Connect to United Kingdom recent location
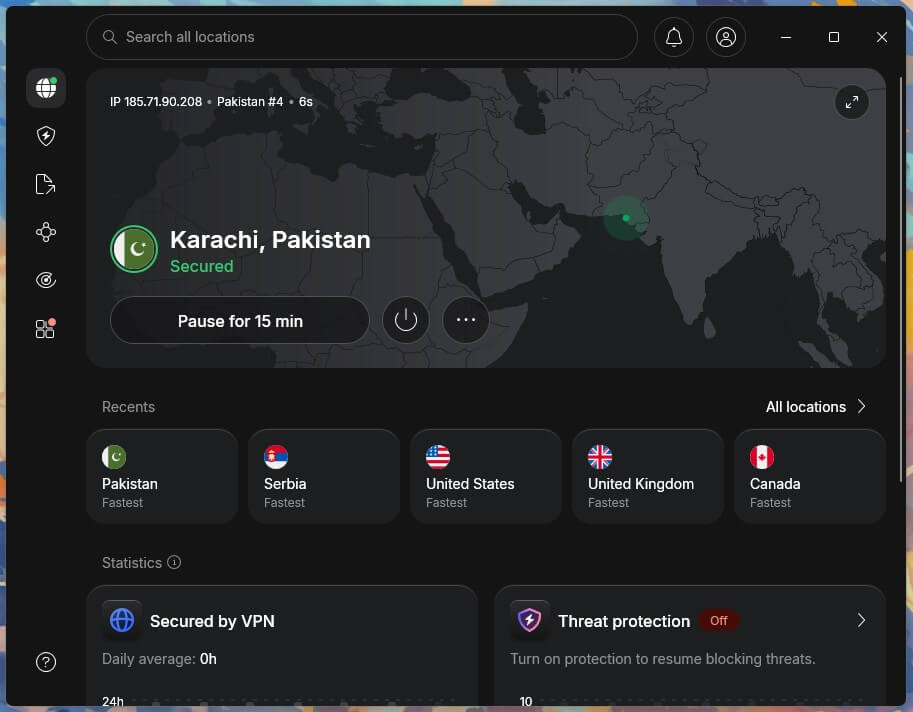This screenshot has height=712, width=913. click(x=647, y=477)
